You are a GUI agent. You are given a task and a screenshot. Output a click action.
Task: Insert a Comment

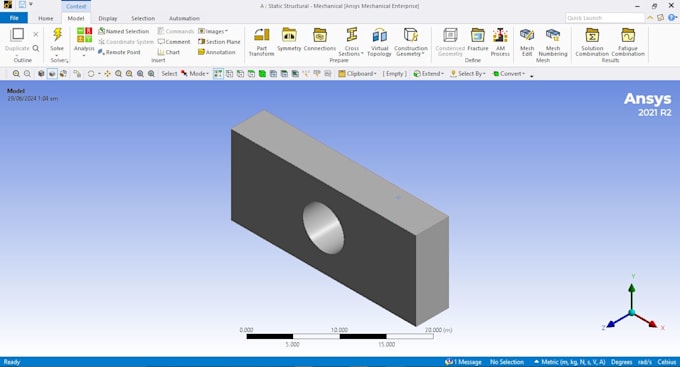click(x=174, y=42)
